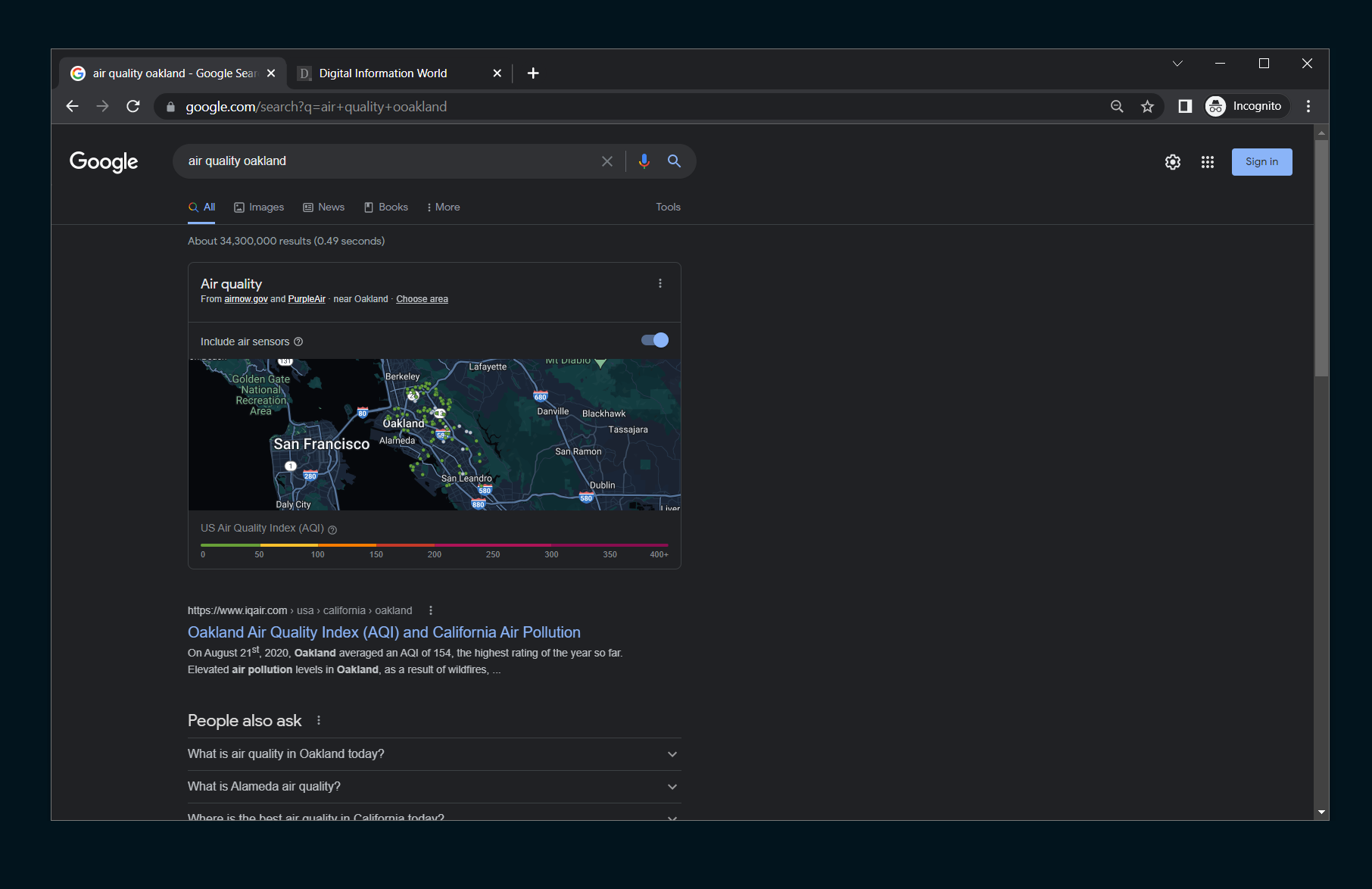The width and height of the screenshot is (1372, 889).
Task: Click the browser forward arrow
Action: coord(102,107)
